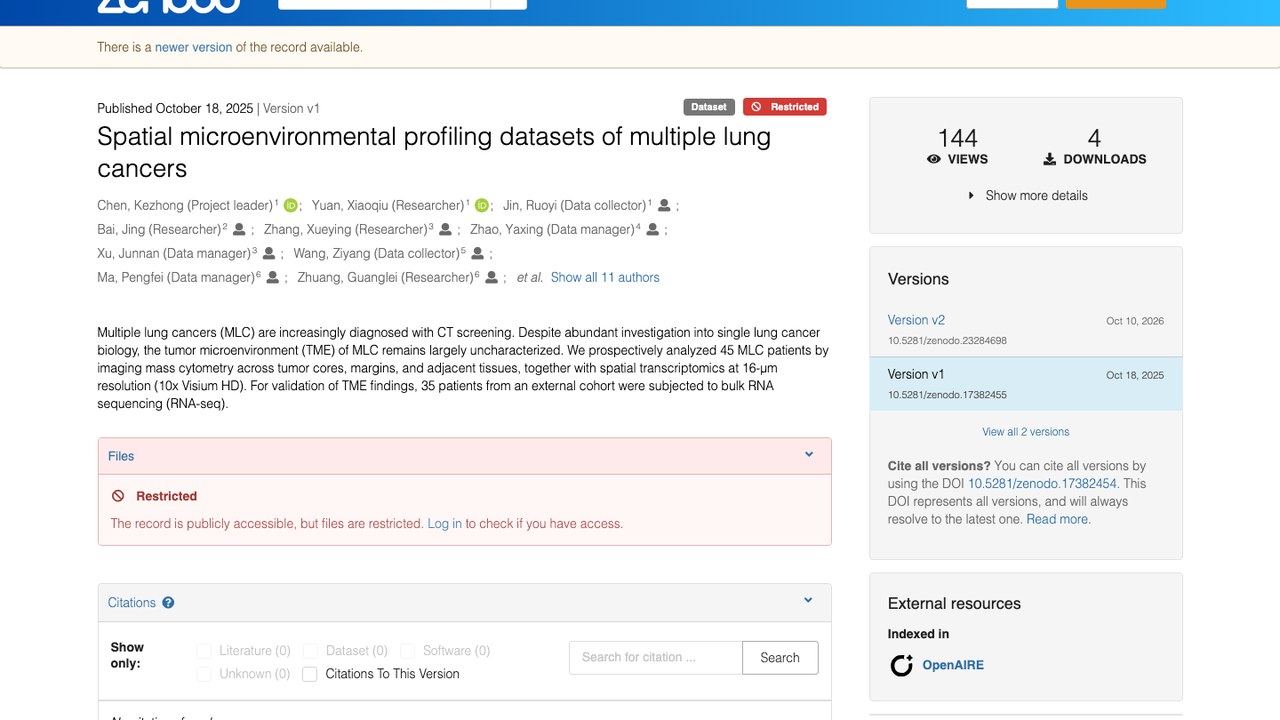Toggle the Unknown (0) checkbox

pyautogui.click(x=204, y=674)
